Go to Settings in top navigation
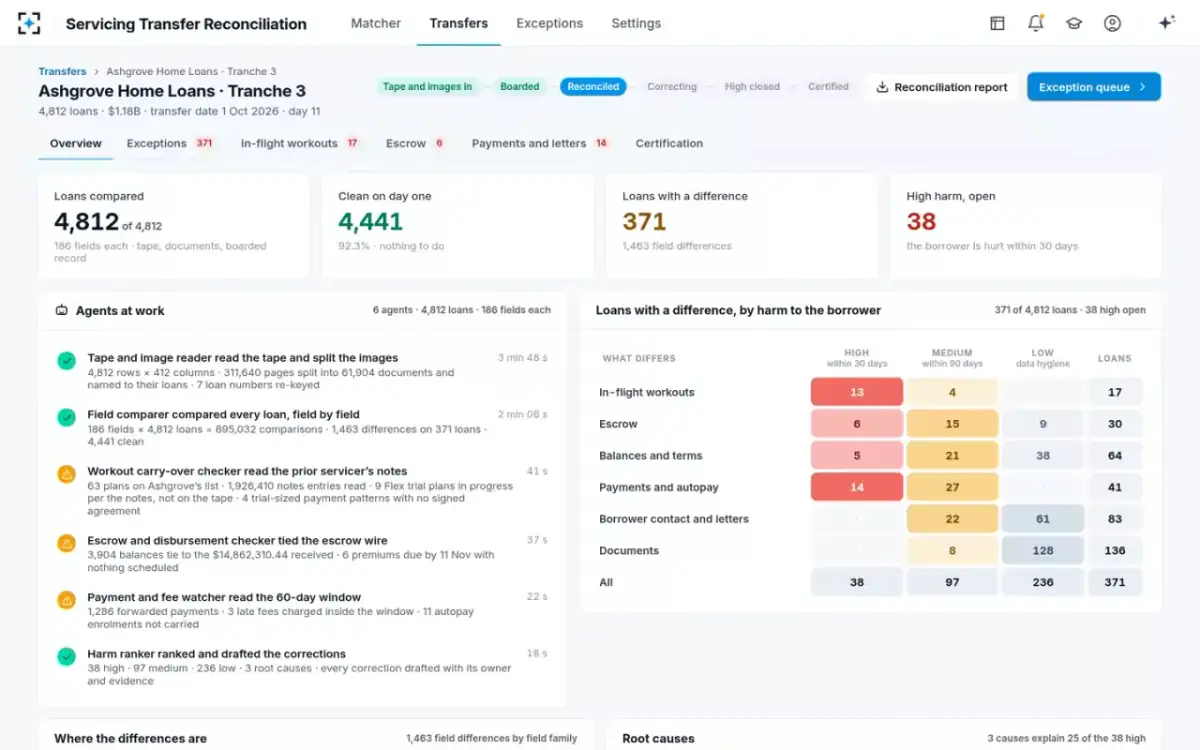The image size is (1200, 750). pyautogui.click(x=636, y=23)
